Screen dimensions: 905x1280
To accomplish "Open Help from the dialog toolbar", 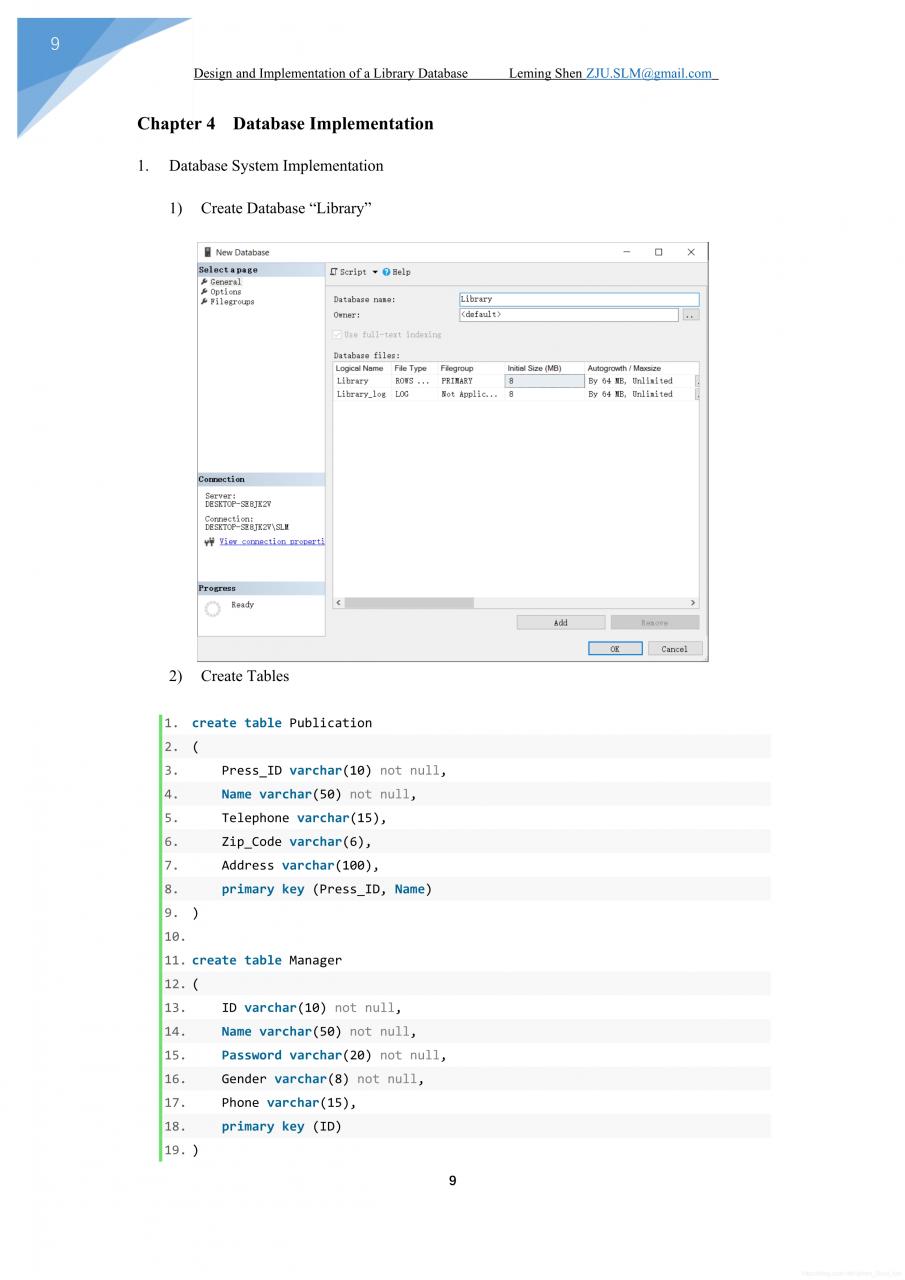I will click(x=397, y=272).
